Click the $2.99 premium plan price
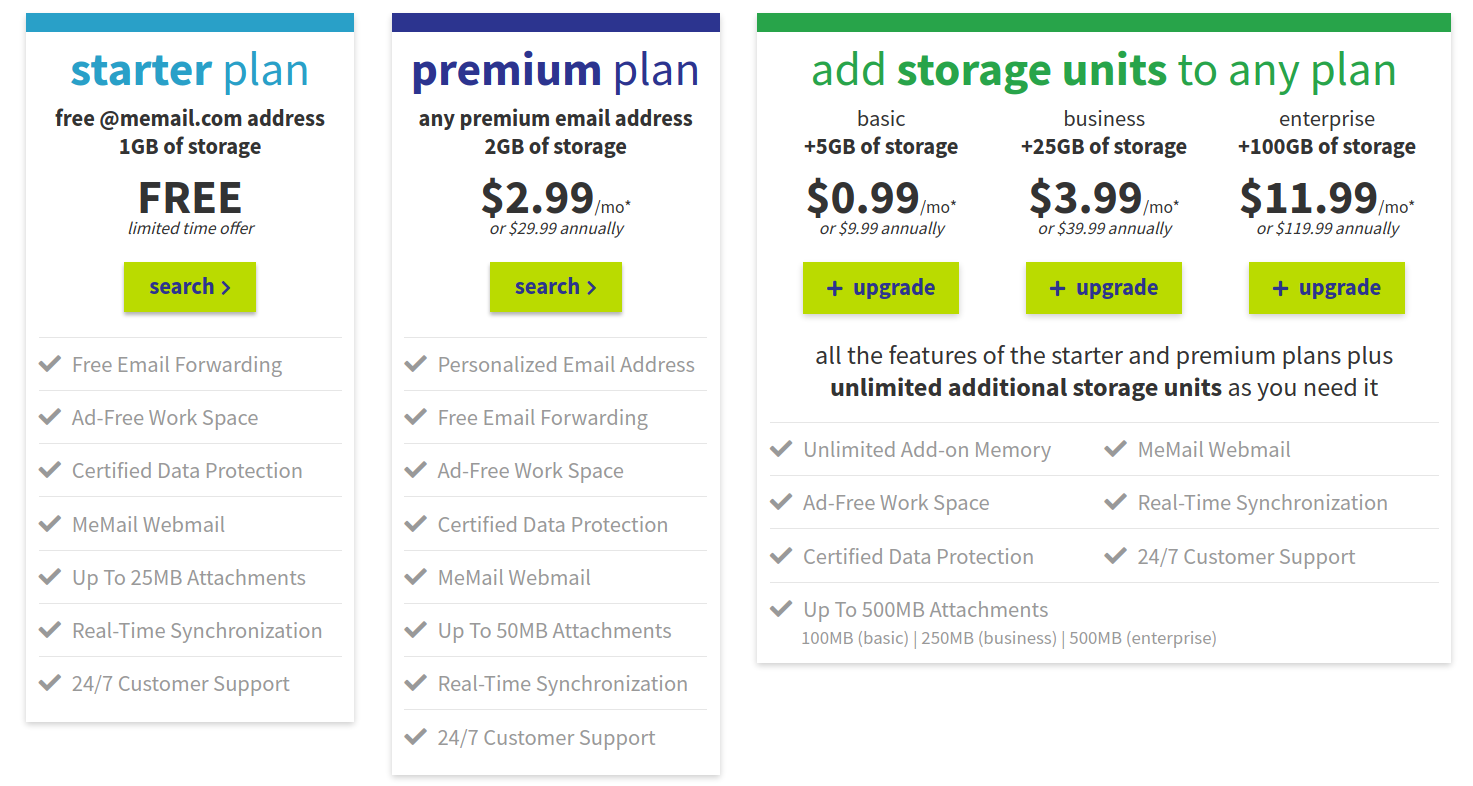Image resolution: width=1473 pixels, height=786 pixels. pos(538,198)
